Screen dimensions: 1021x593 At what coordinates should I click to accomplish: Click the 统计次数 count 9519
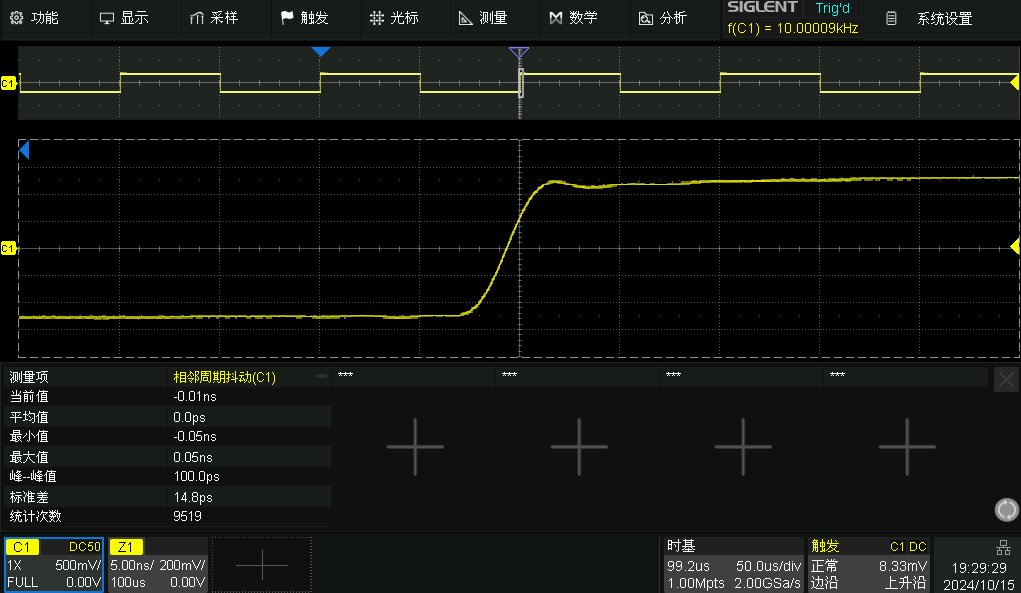point(187,516)
